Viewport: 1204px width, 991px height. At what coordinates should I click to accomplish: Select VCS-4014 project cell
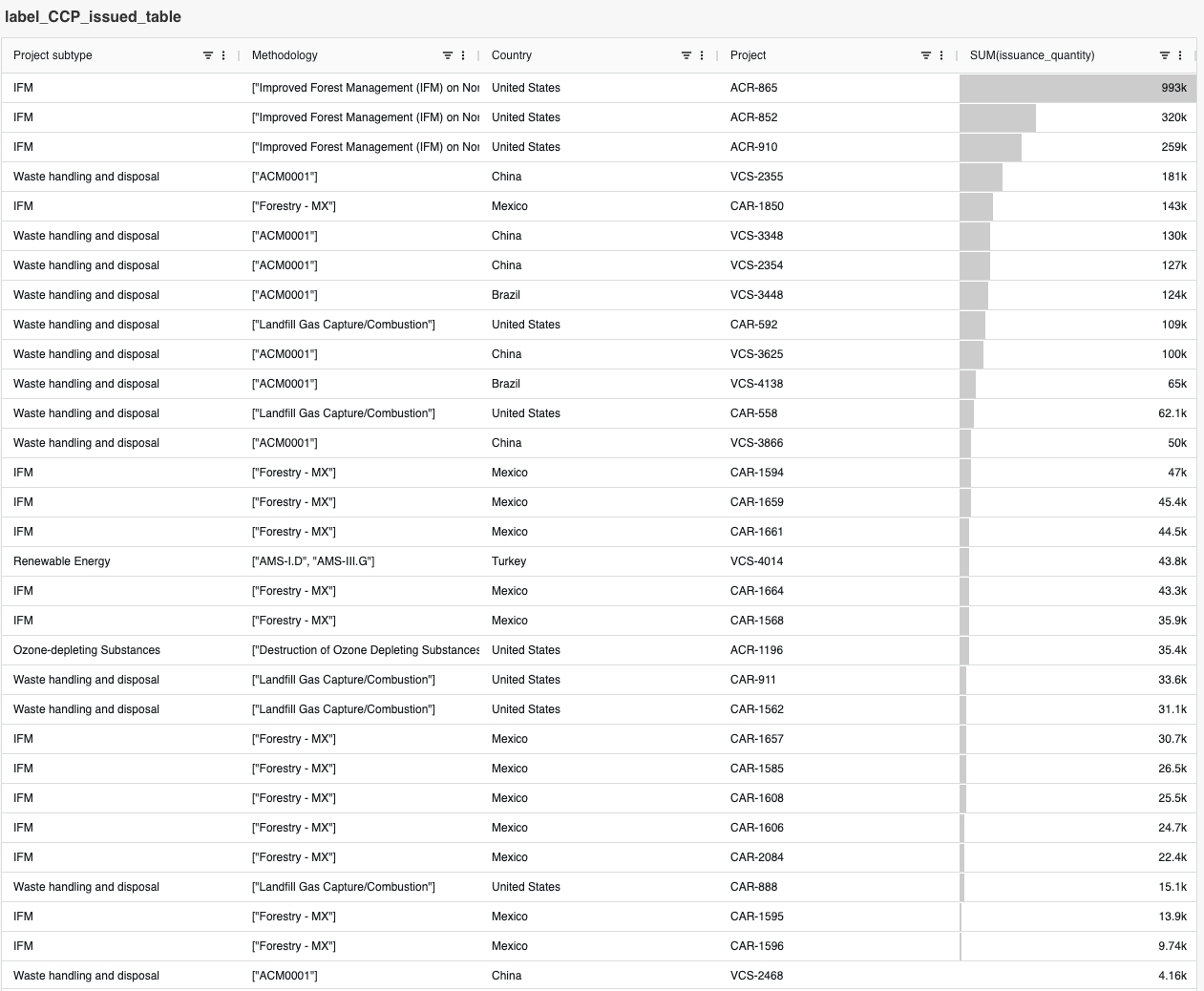click(756, 561)
